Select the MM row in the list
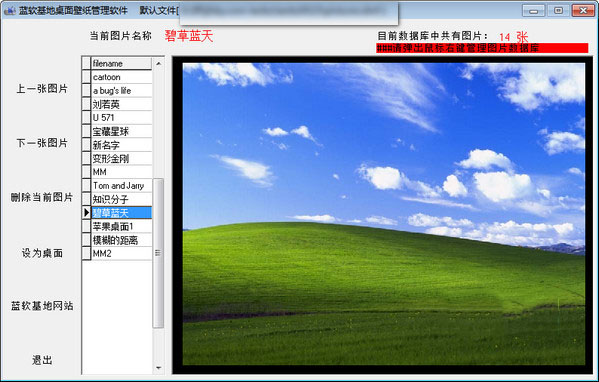Viewport: 599px width, 382px height. tap(121, 172)
